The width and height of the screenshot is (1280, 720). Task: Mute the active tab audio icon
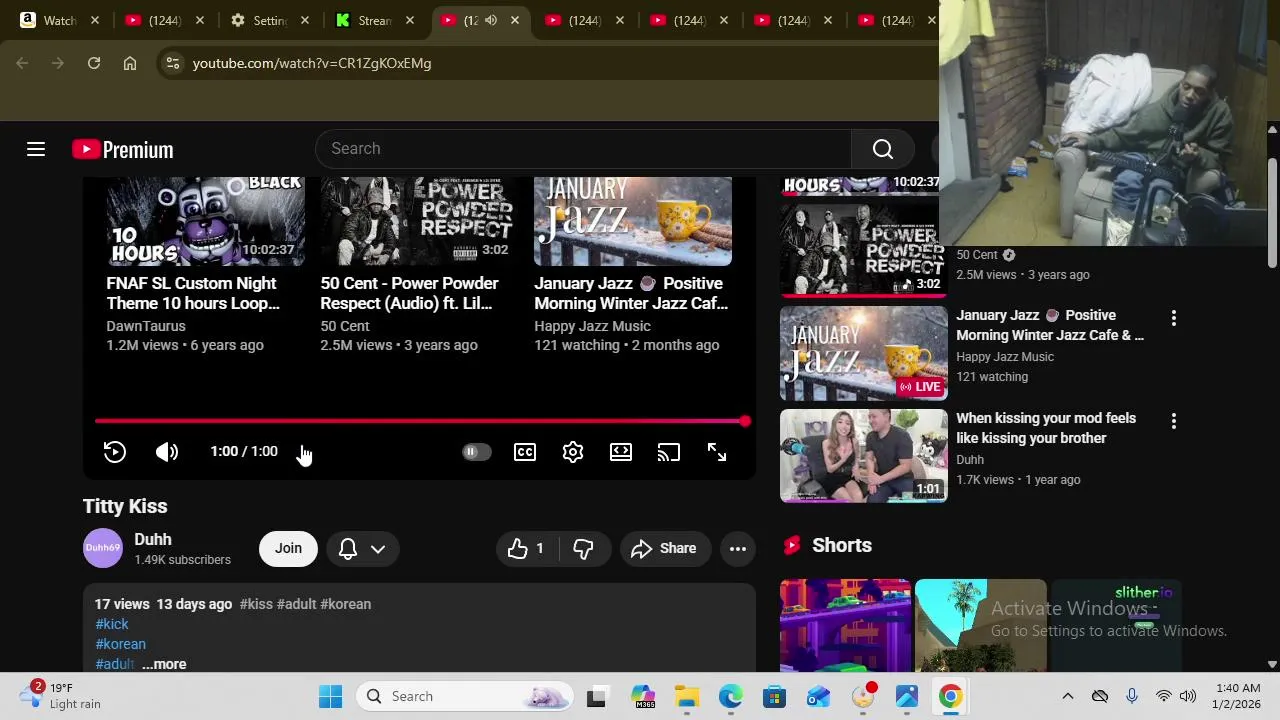[x=491, y=20]
